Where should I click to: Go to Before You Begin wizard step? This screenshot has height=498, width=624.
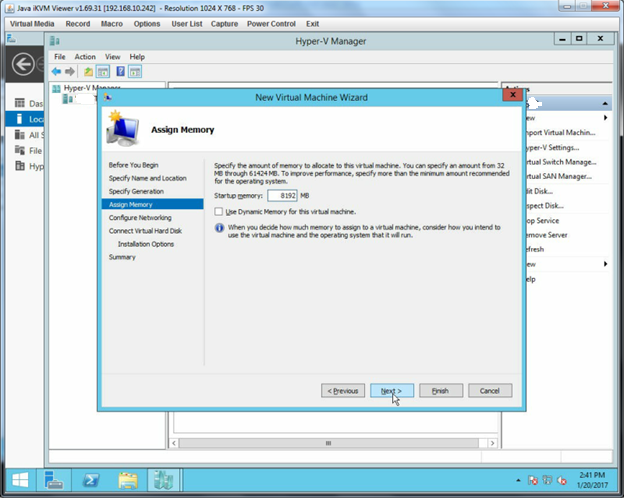tap(133, 165)
